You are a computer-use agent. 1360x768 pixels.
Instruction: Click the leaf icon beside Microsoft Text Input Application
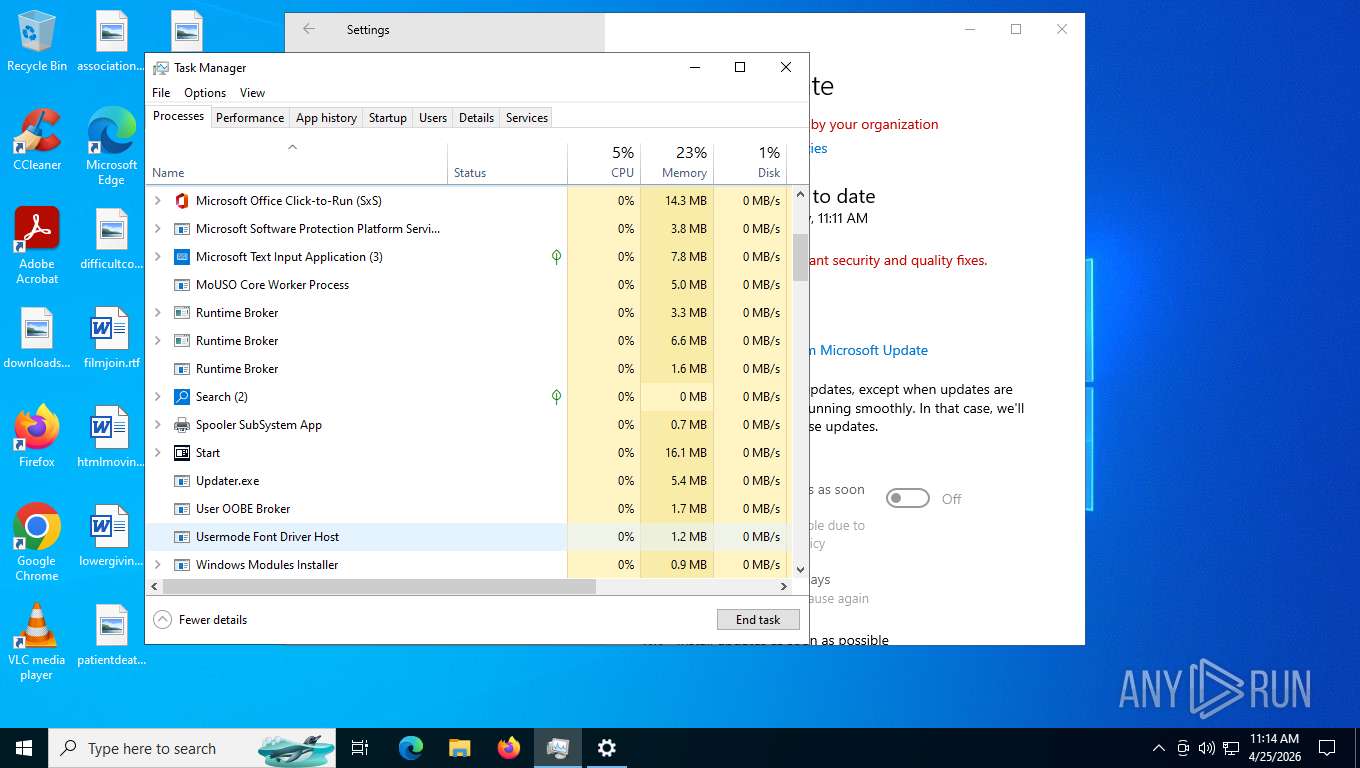point(556,257)
